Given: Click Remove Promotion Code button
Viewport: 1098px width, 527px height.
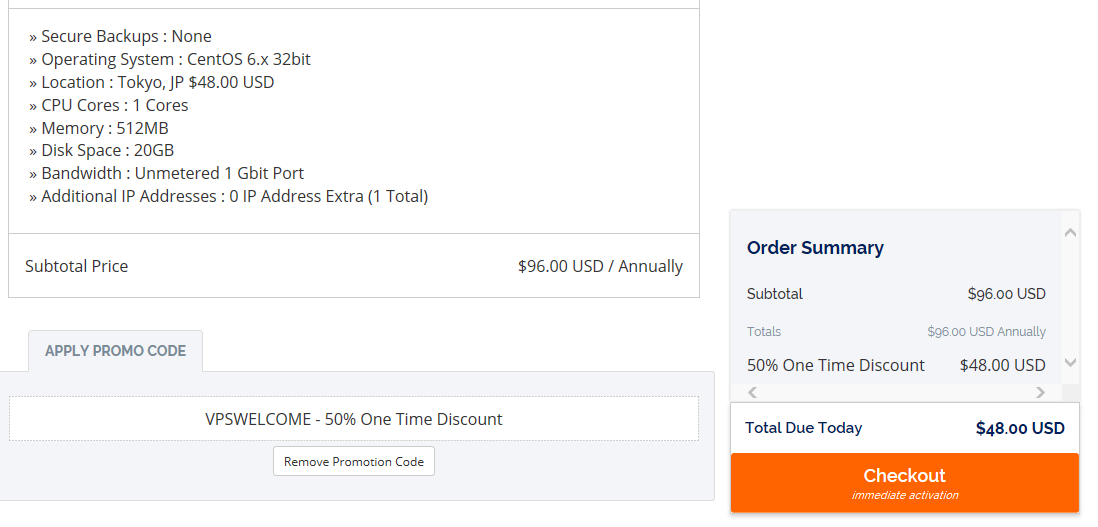Looking at the screenshot, I should click(x=354, y=461).
